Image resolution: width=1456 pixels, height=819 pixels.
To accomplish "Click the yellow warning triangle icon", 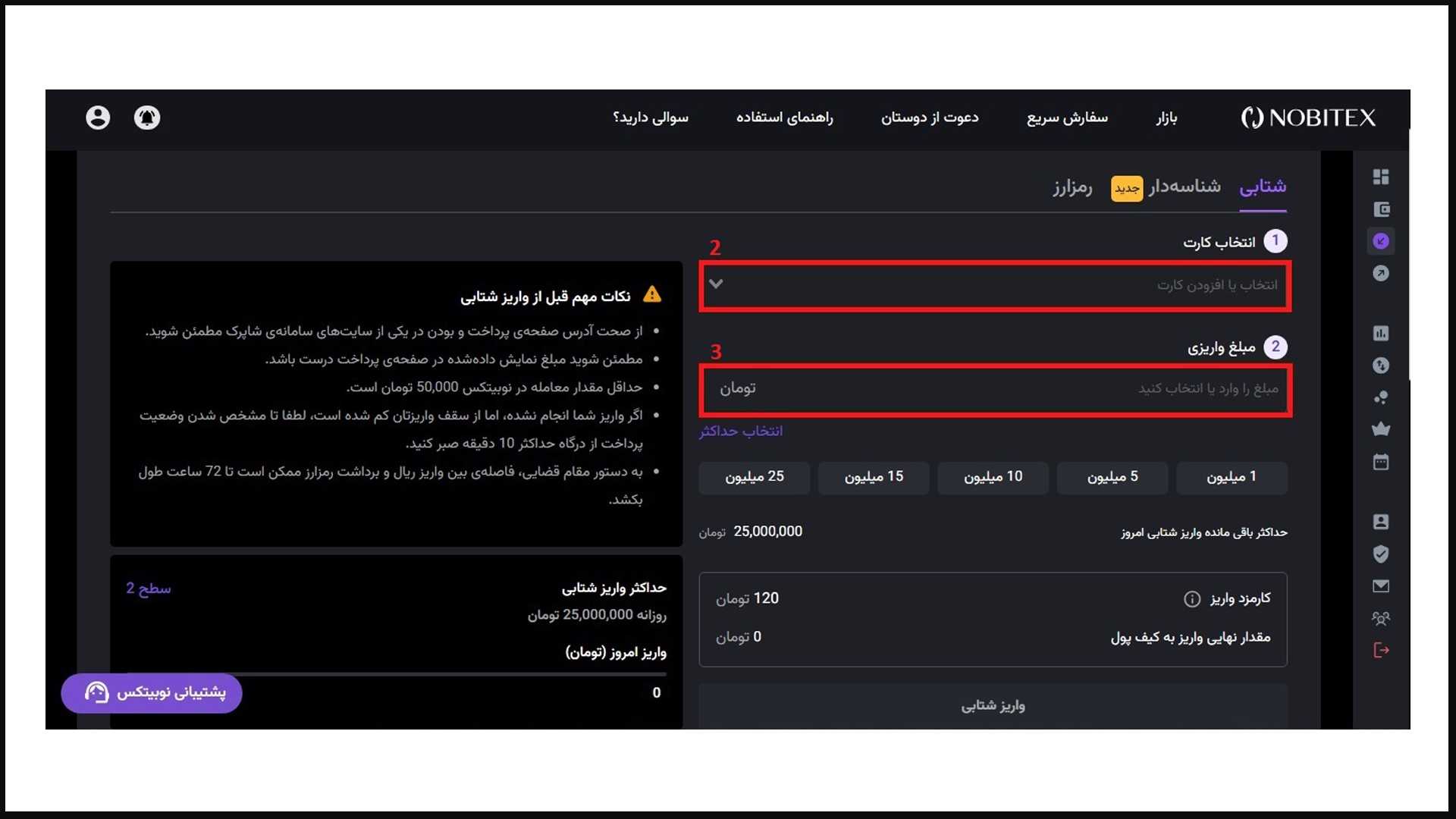I will [x=652, y=294].
